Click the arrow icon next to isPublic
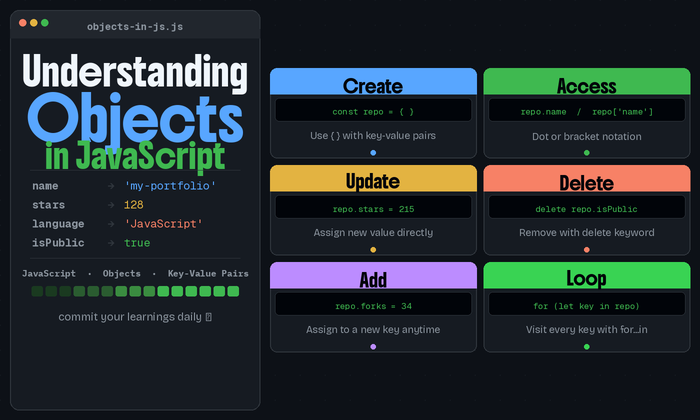700x420 pixels. coord(111,243)
